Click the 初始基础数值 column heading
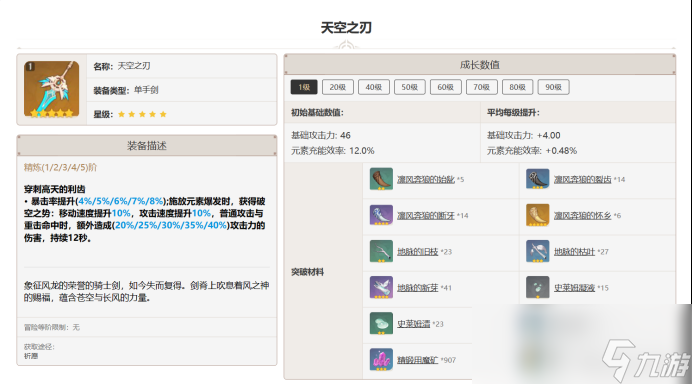The height and width of the screenshot is (384, 692). coord(317,113)
